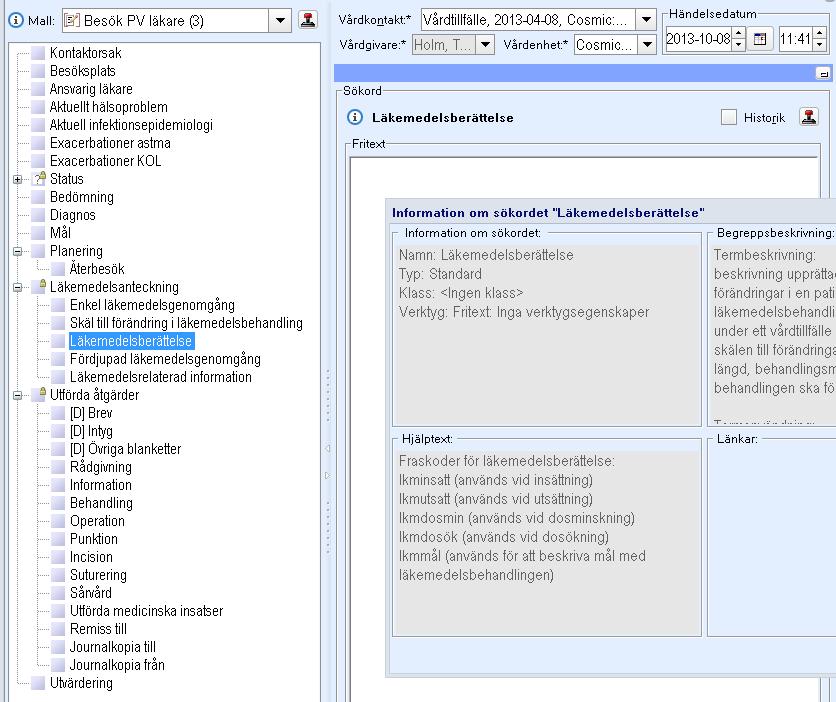Click the square icon beside Återbesök
Image resolution: width=836 pixels, height=702 pixels.
(x=58, y=269)
